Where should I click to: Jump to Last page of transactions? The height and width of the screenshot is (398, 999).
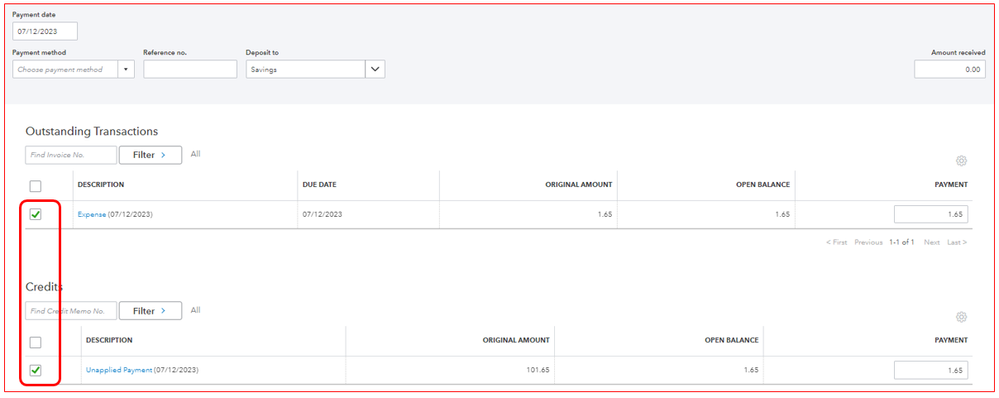click(957, 243)
